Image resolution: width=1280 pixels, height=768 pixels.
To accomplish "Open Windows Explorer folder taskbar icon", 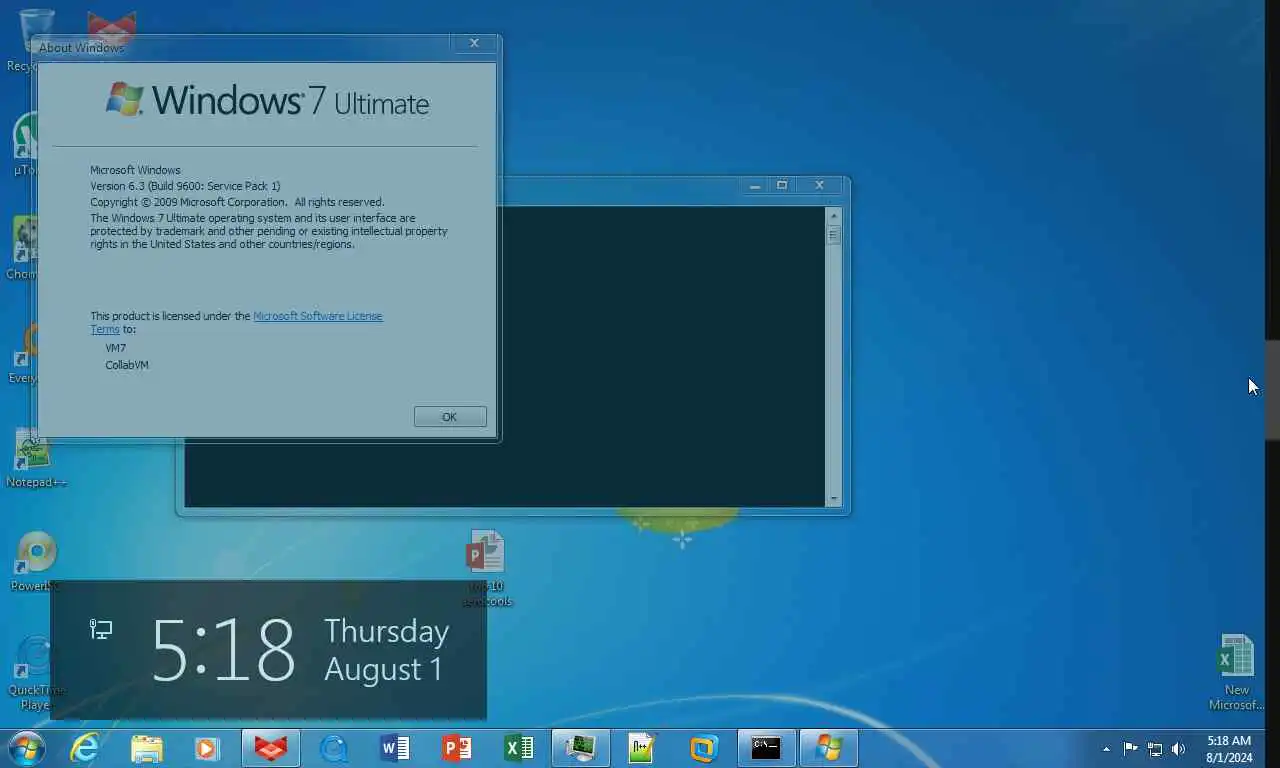I will pos(146,748).
